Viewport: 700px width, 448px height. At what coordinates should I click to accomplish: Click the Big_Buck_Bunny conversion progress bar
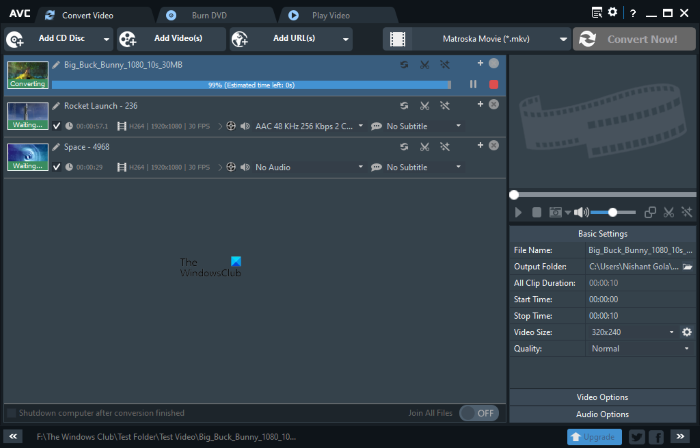(251, 85)
